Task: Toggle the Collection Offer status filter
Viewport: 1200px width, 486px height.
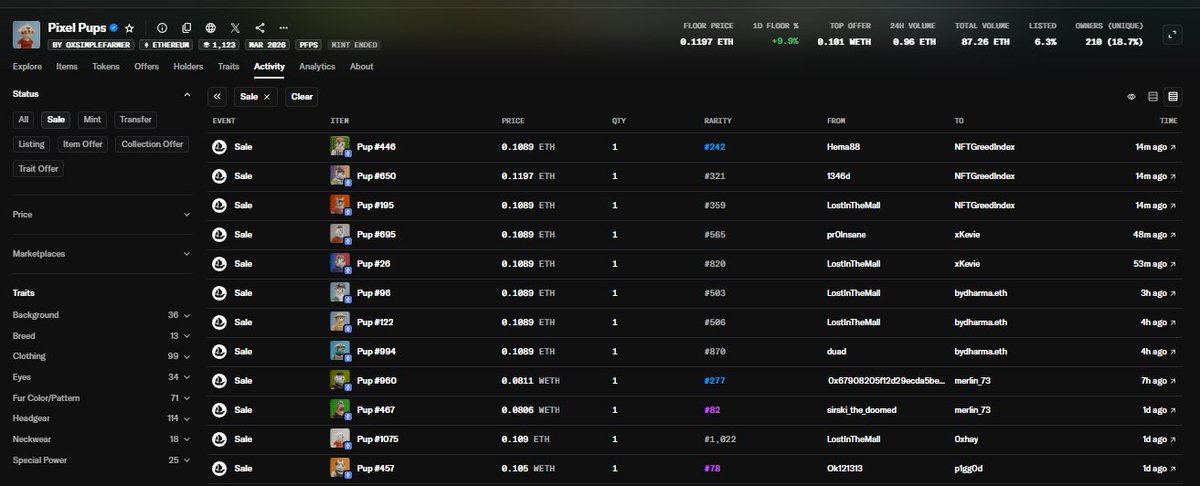Action: click(153, 144)
